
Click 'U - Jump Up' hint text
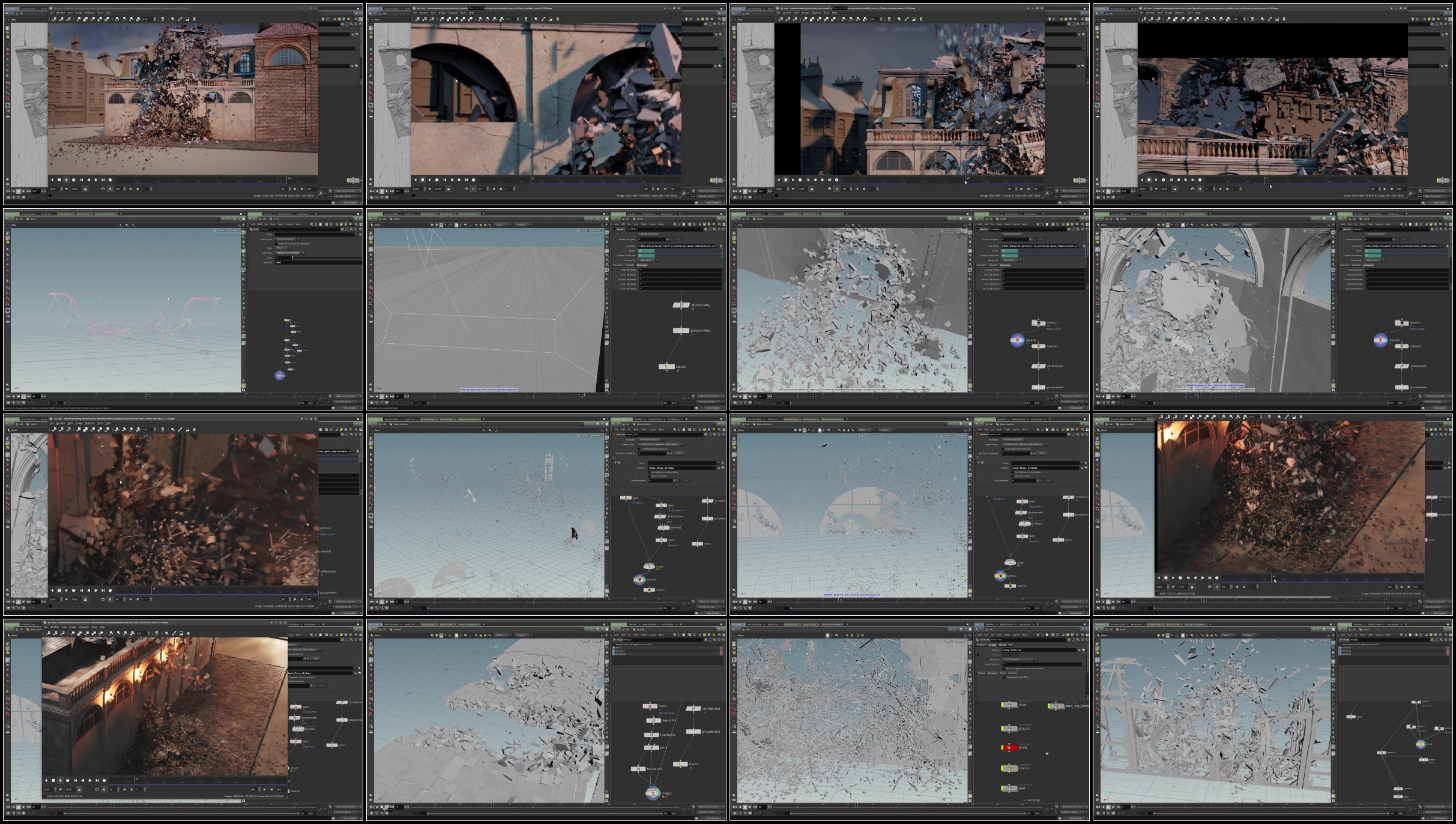[1032, 800]
